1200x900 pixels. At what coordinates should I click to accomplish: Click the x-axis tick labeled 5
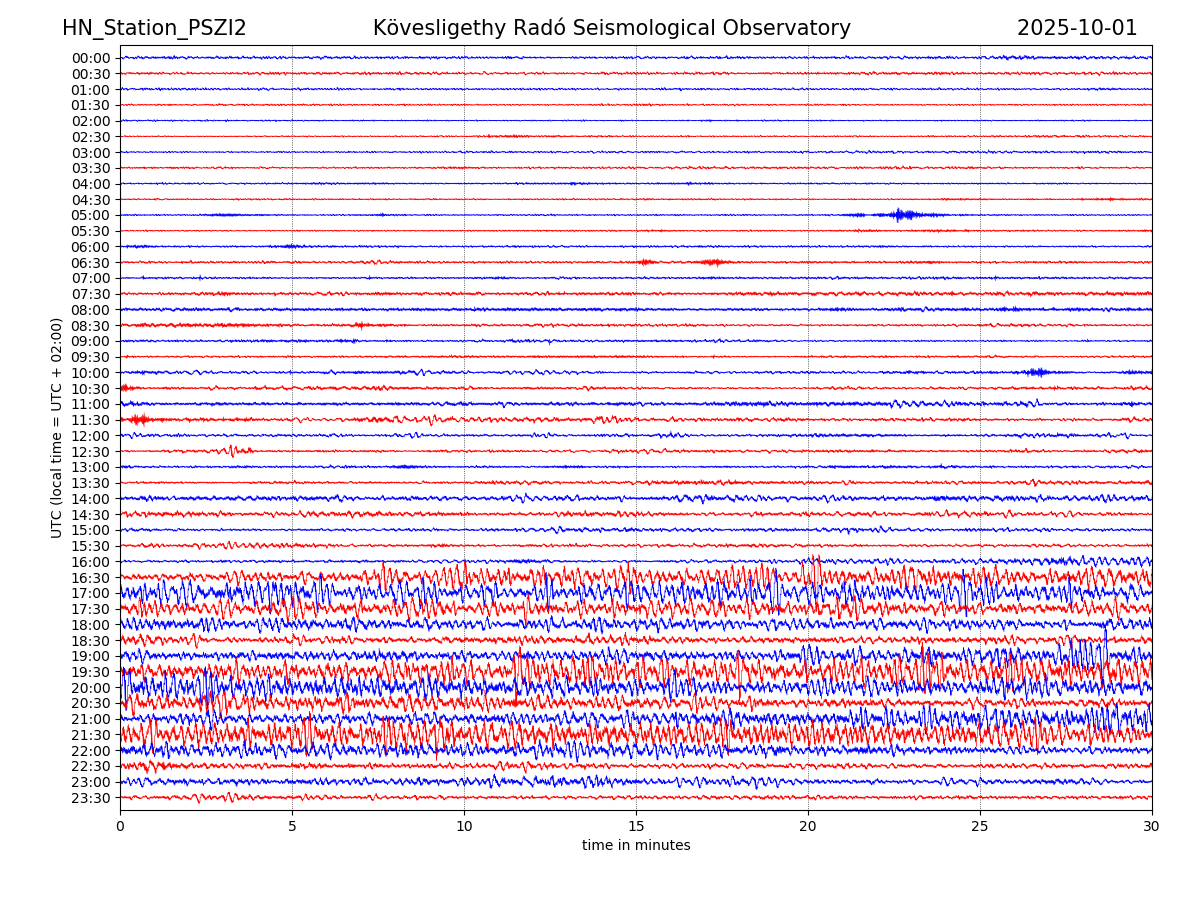point(292,826)
